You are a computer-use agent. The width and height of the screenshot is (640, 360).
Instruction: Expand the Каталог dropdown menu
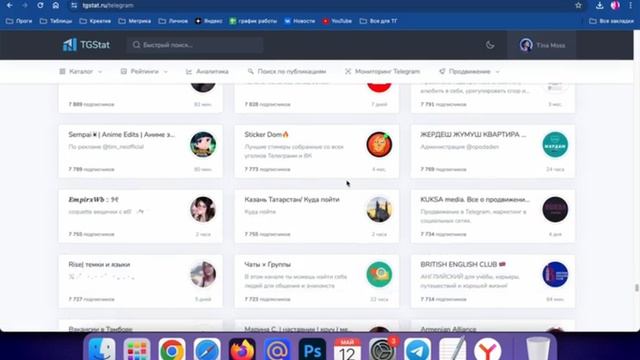pyautogui.click(x=81, y=71)
